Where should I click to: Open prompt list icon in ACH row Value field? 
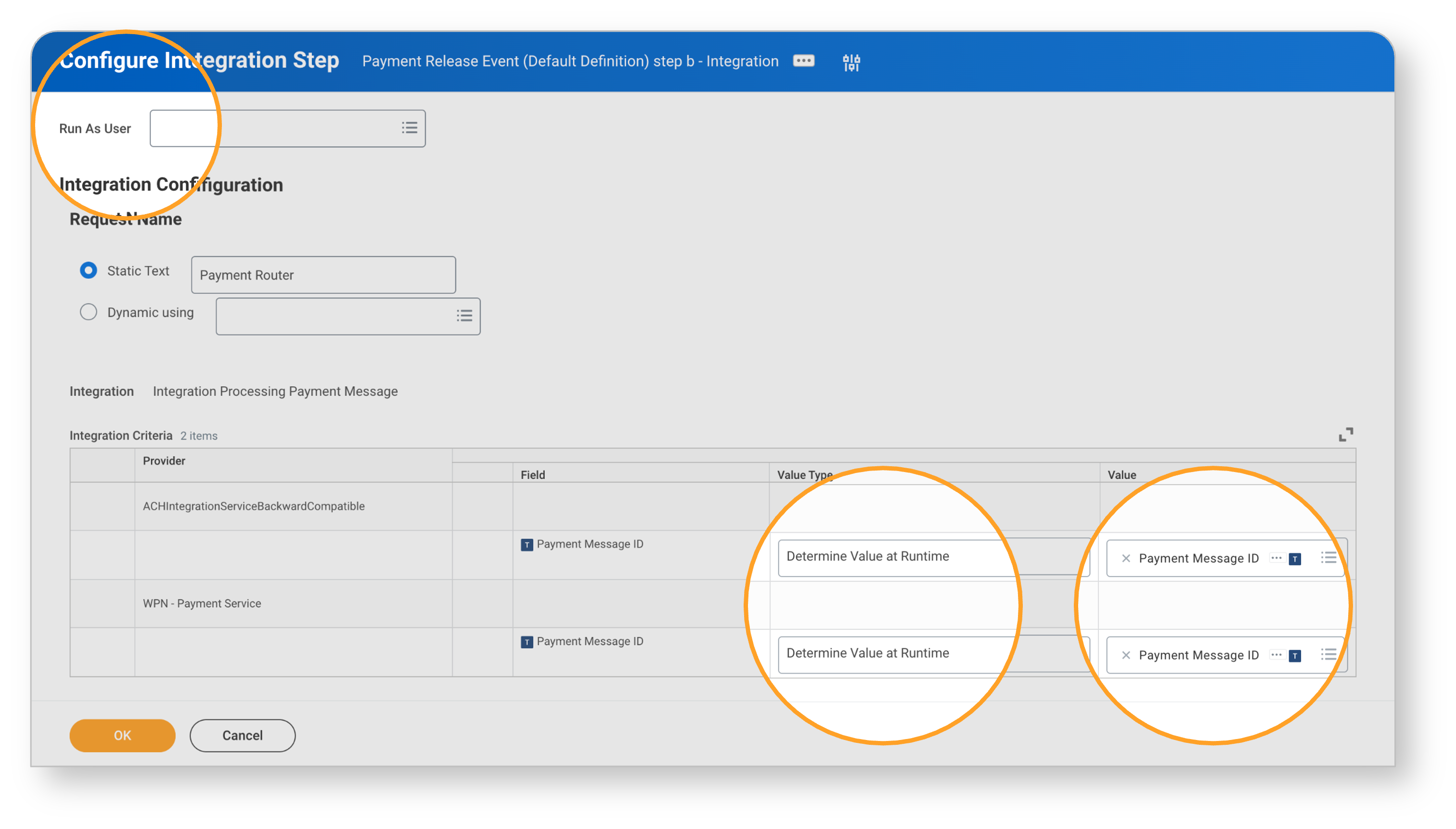1328,558
